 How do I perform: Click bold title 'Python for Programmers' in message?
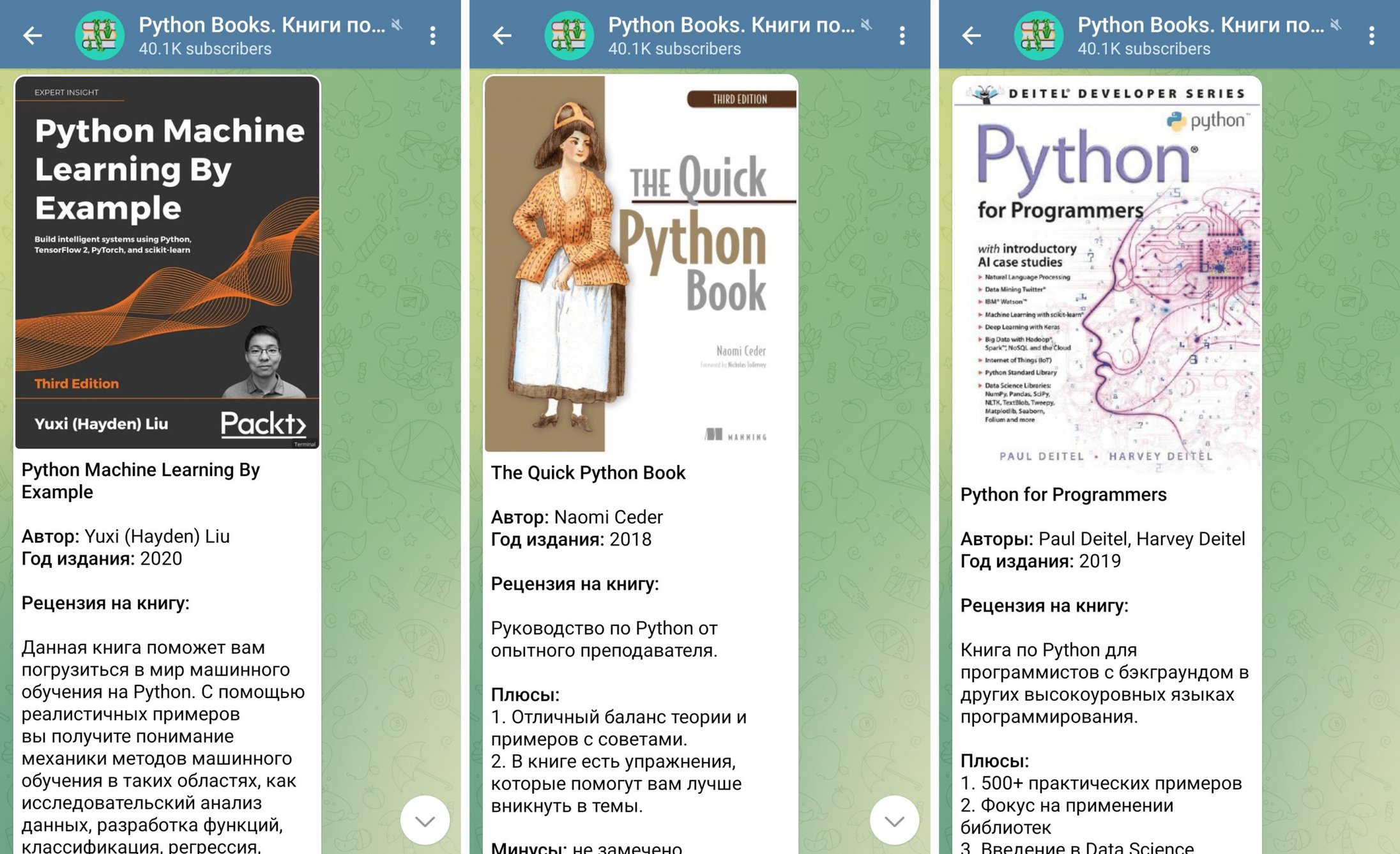click(x=1063, y=494)
